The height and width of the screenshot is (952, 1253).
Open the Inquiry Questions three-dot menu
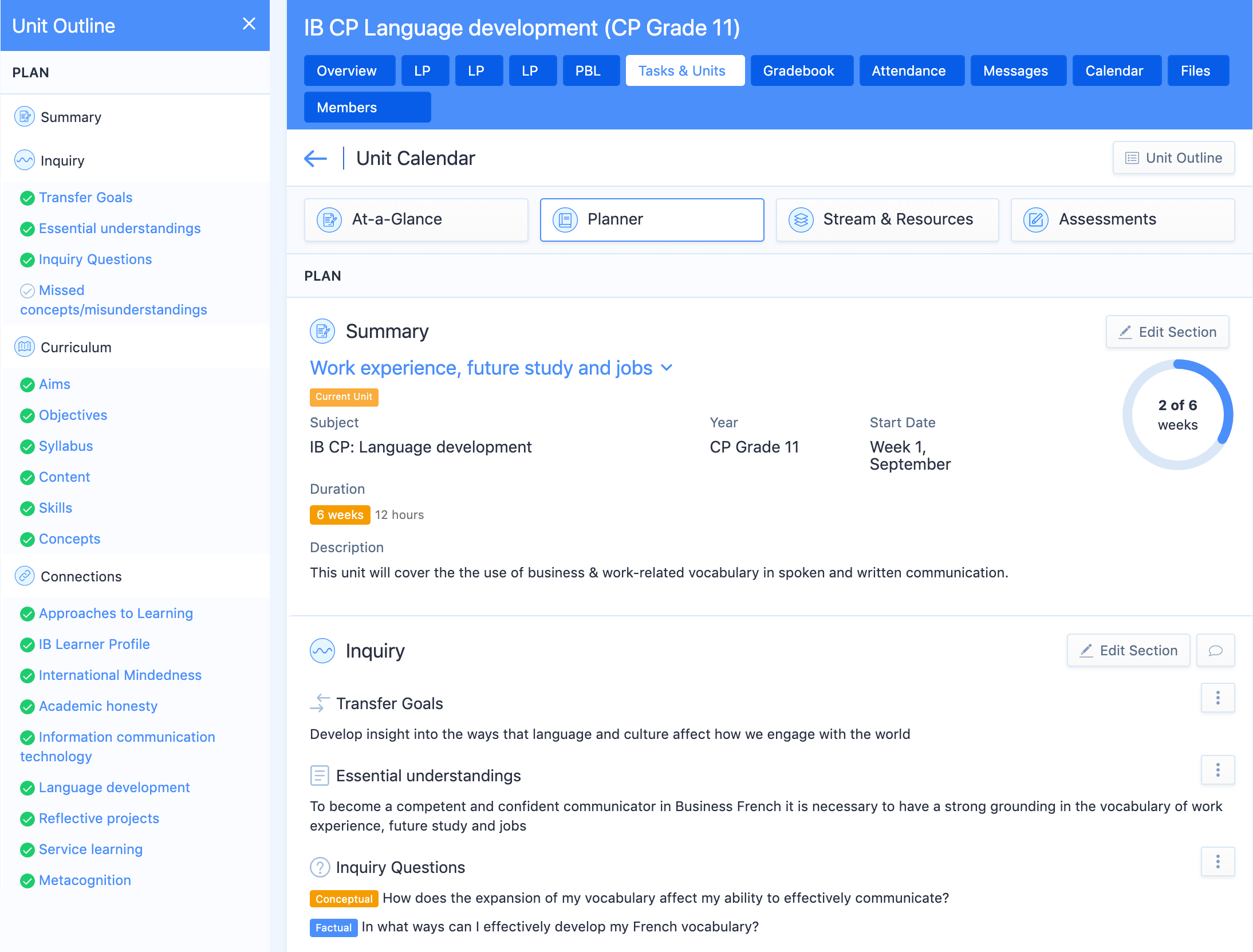pos(1218,861)
